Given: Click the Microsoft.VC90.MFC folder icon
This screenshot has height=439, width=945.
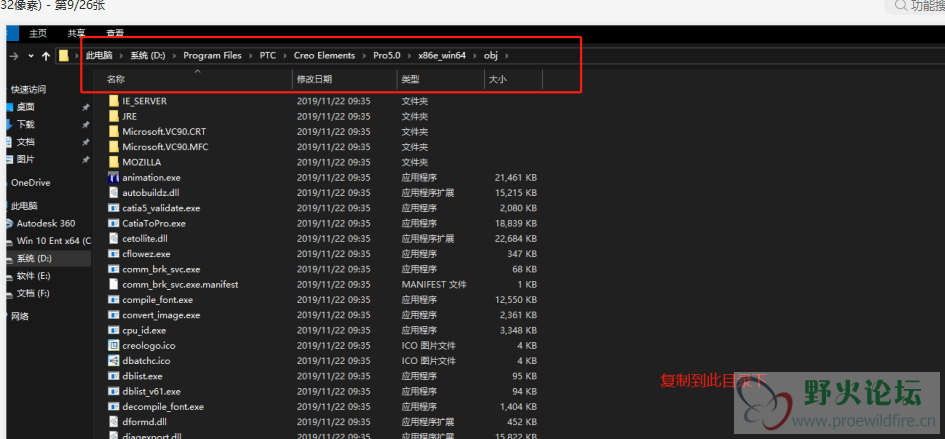Looking at the screenshot, I should click(x=114, y=147).
